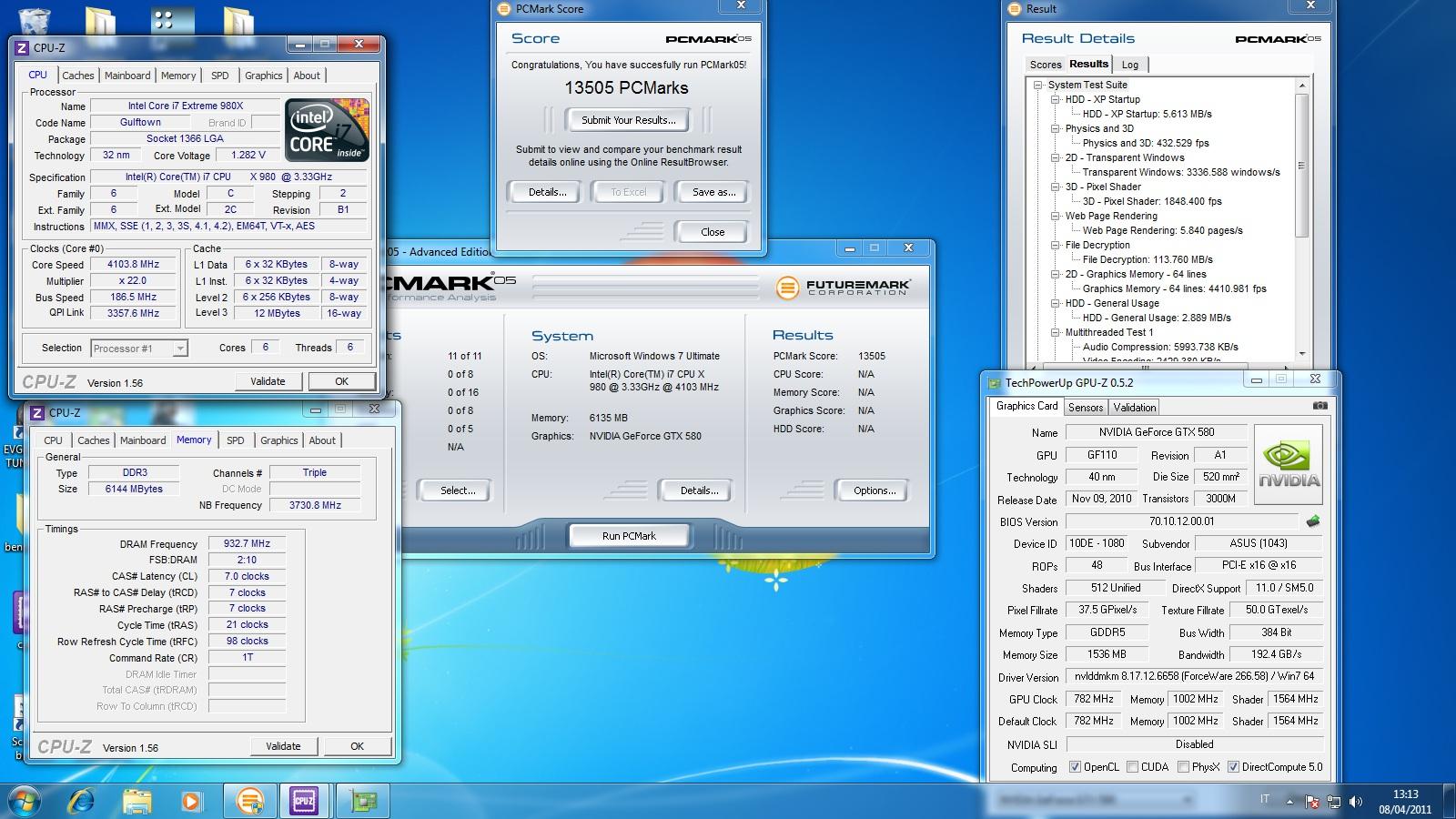Open the Windows Start orb
This screenshot has height=819, width=1456.
(x=25, y=801)
